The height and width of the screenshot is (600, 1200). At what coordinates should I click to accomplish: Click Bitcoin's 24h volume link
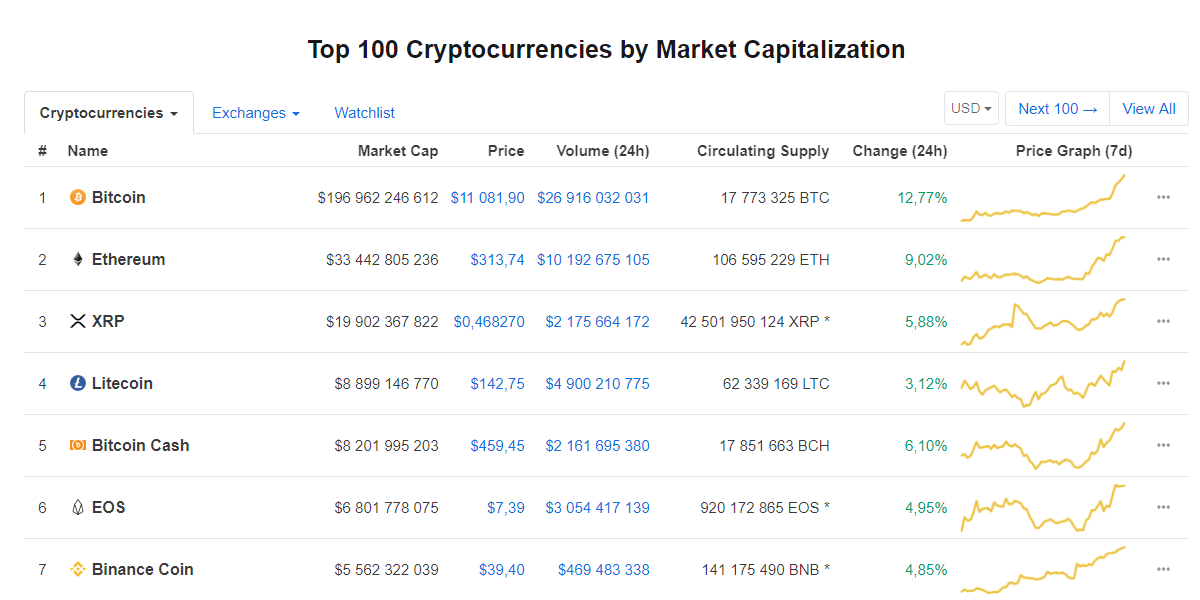(x=593, y=198)
